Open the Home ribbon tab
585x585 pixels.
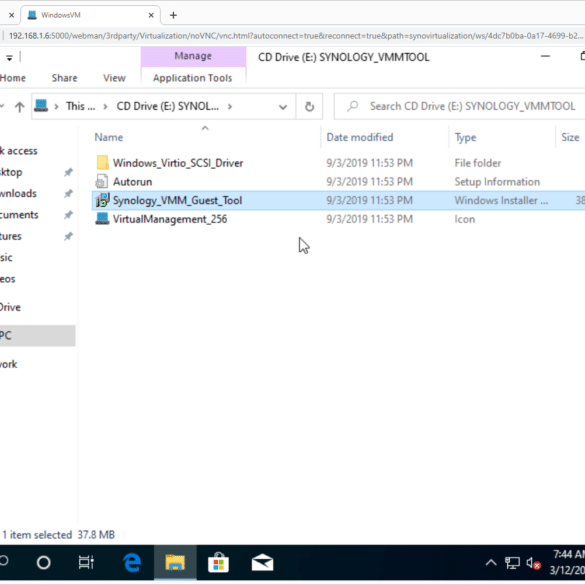[x=13, y=78]
